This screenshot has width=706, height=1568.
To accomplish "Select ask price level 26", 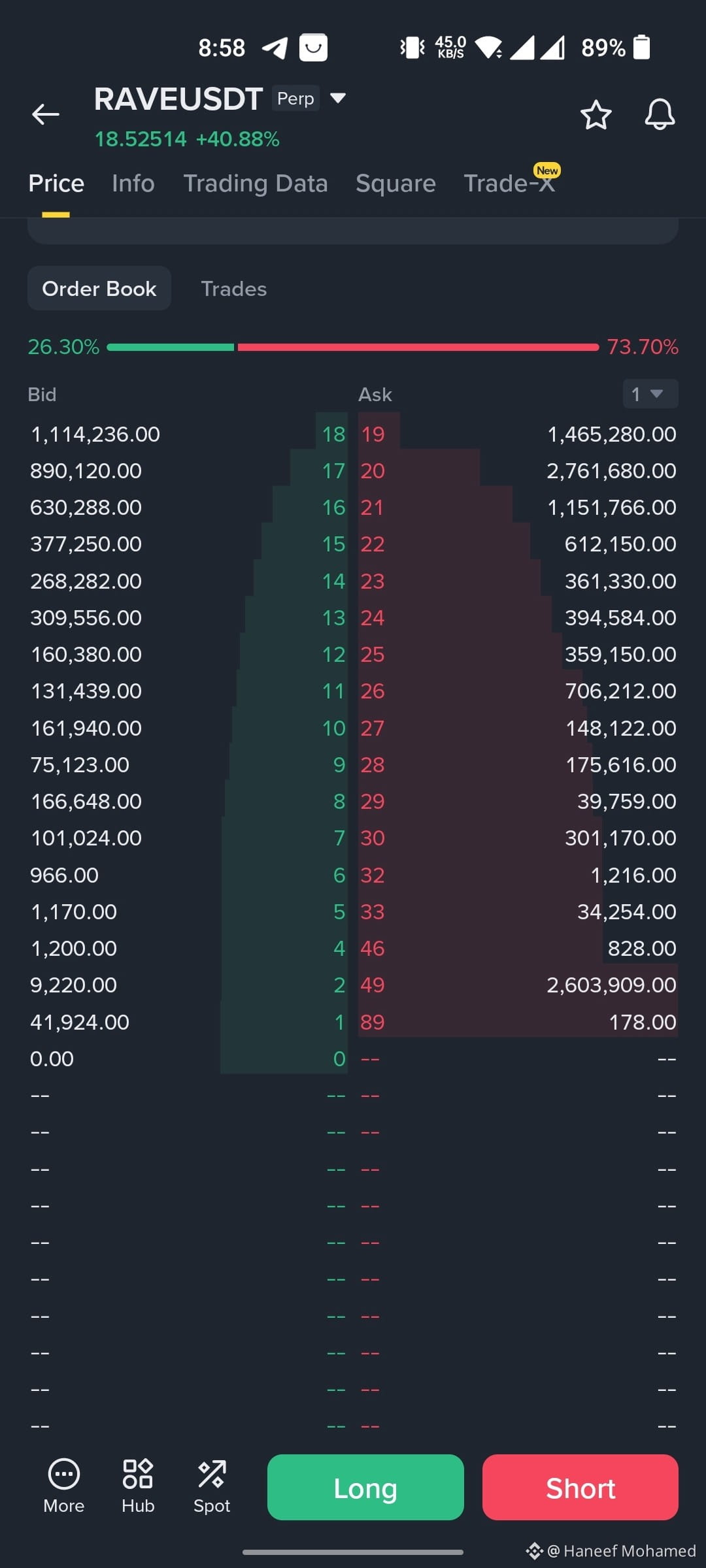I will coord(373,691).
